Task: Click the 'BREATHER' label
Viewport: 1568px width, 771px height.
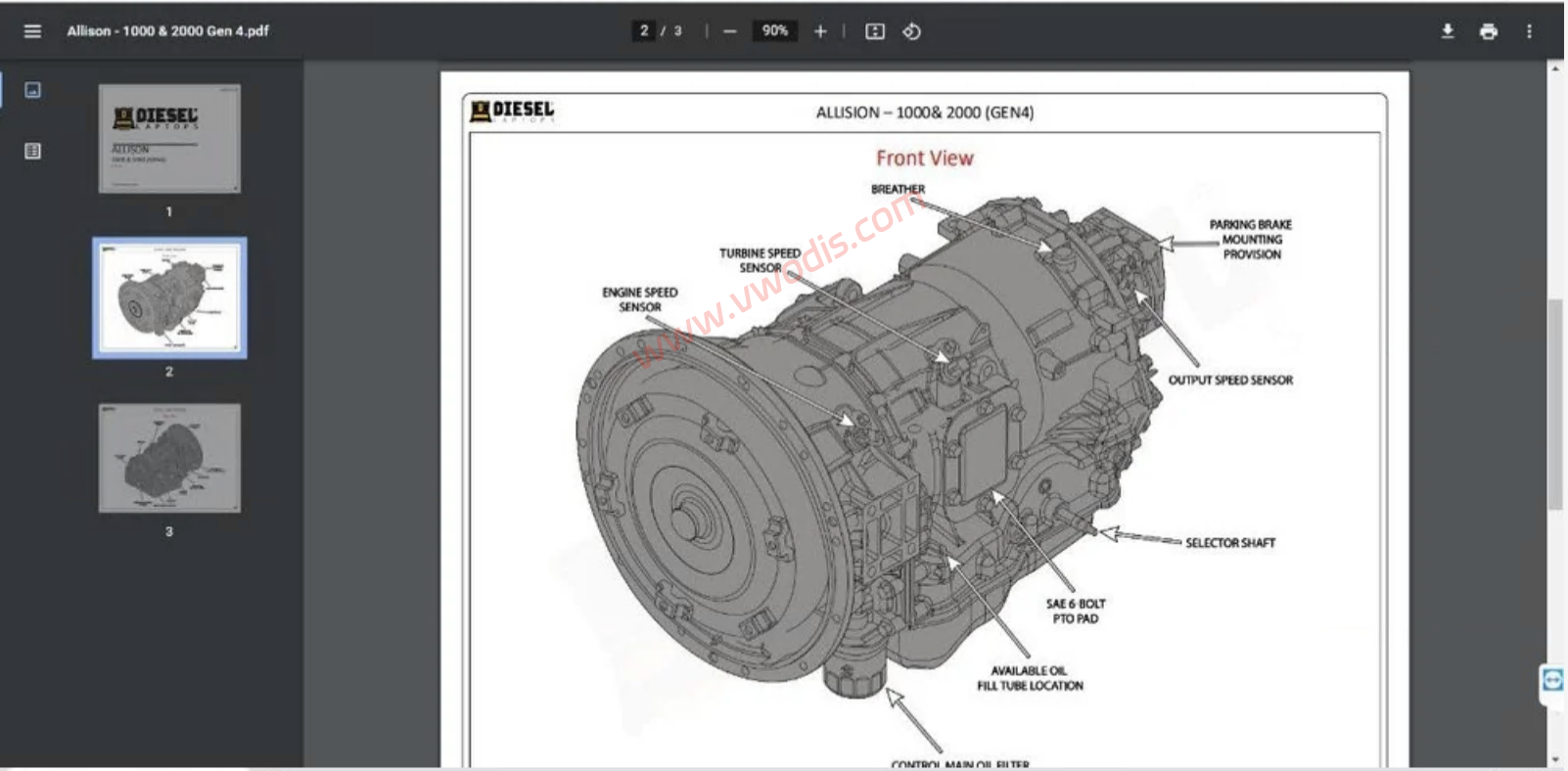Action: click(x=898, y=189)
